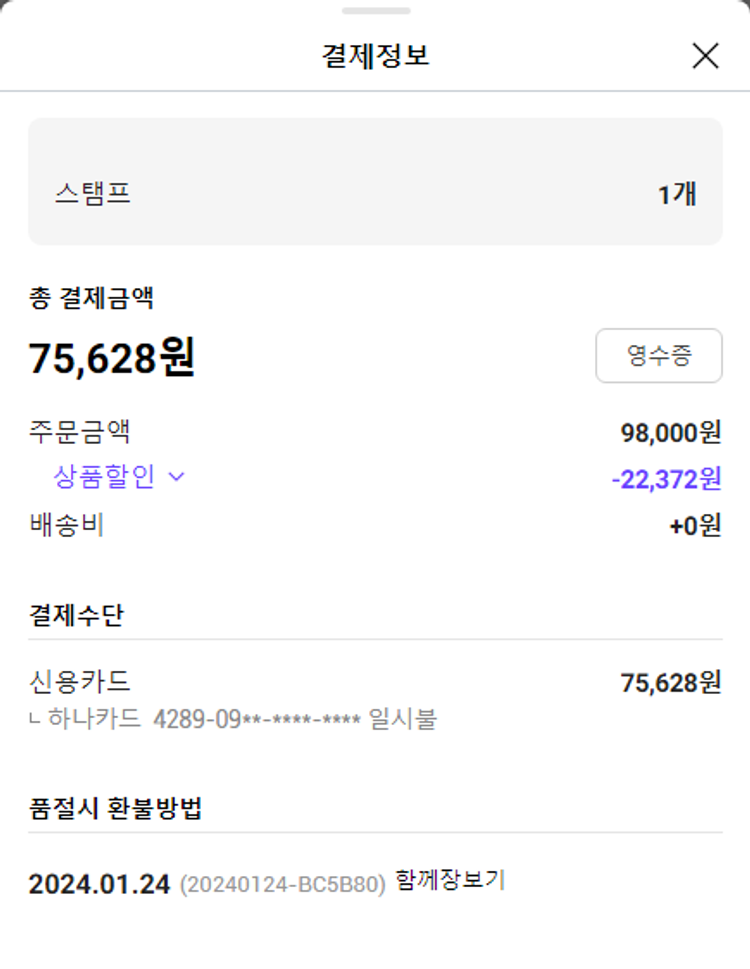
Task: Click the 하나카드 card detail line
Action: click(x=234, y=719)
